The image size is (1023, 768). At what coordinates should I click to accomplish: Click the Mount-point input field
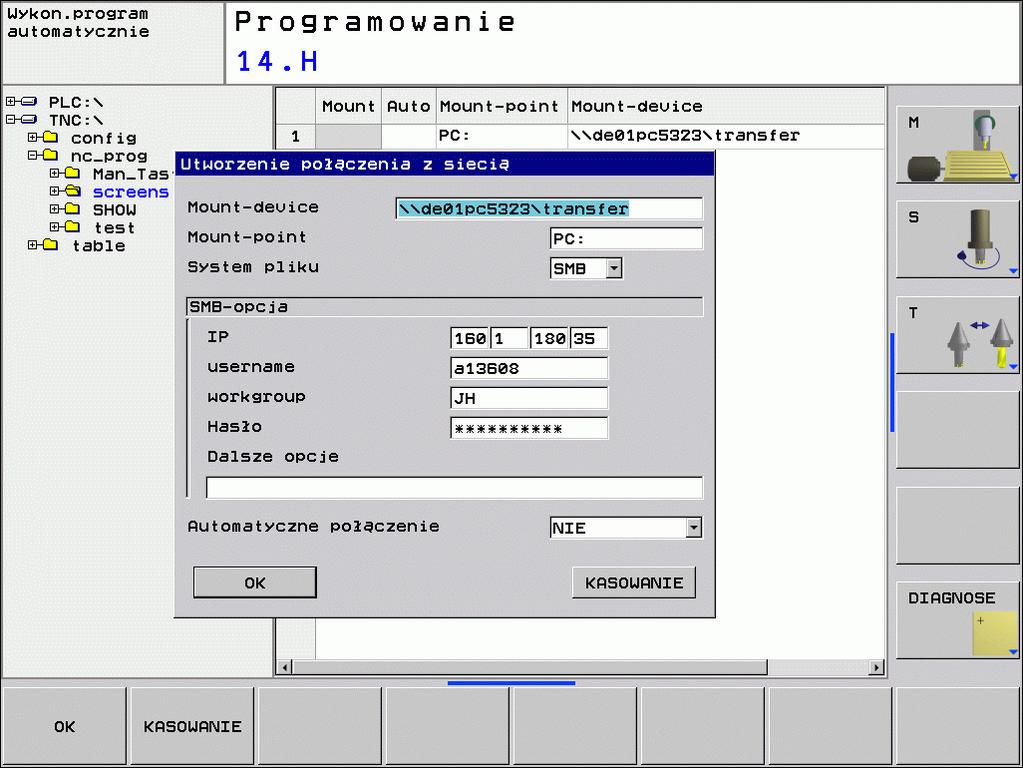point(626,239)
